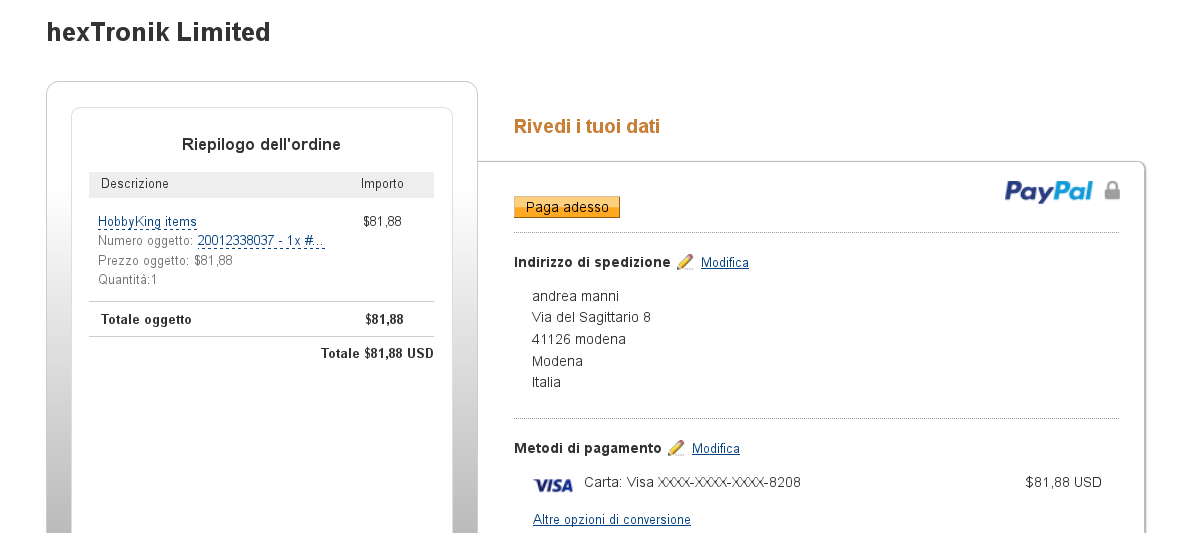Open Modifica link for shipping address
Screen dimensions: 1179x533
725,263
